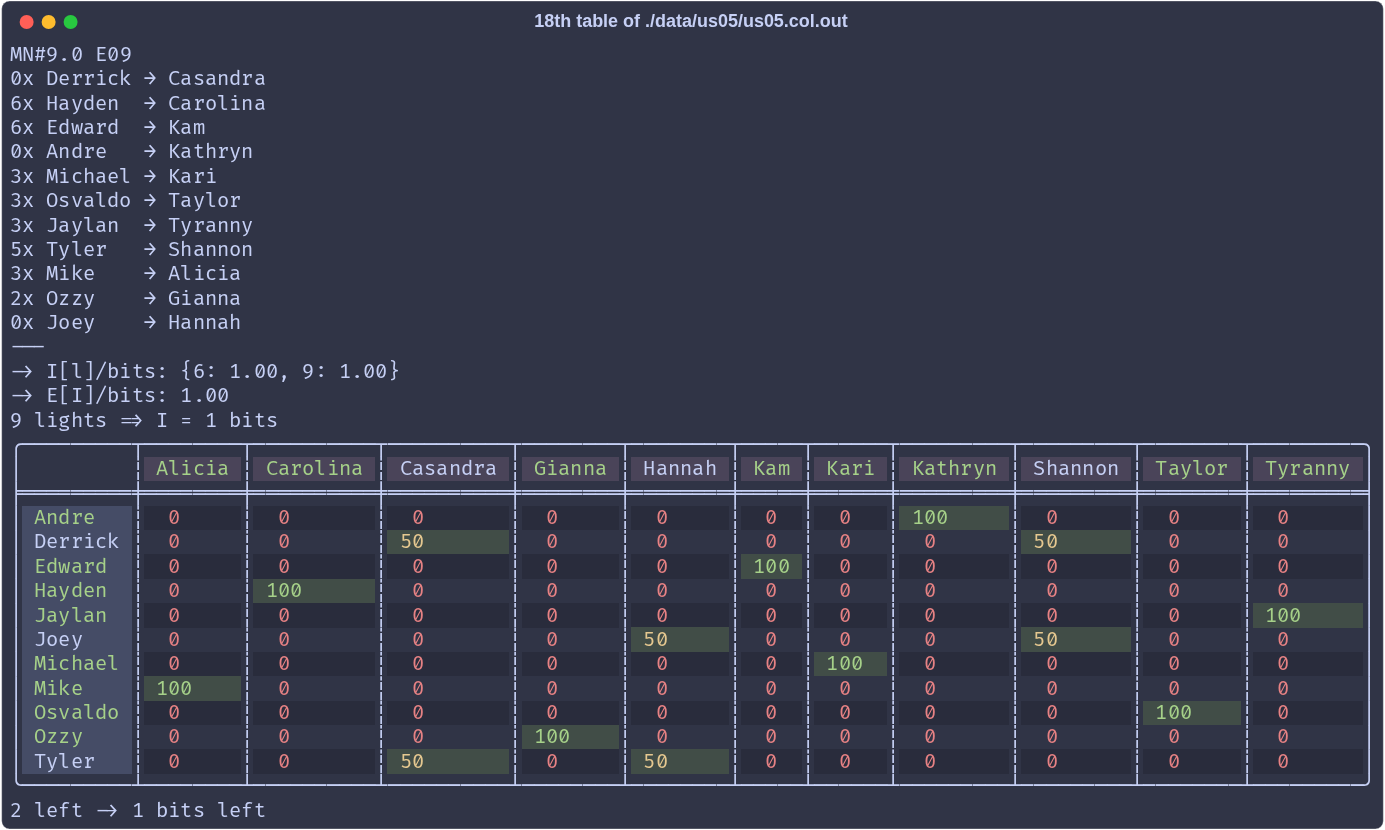Click the '2 left → 1 bits left' footer line
The height and width of the screenshot is (830, 1385).
pyautogui.click(x=138, y=810)
